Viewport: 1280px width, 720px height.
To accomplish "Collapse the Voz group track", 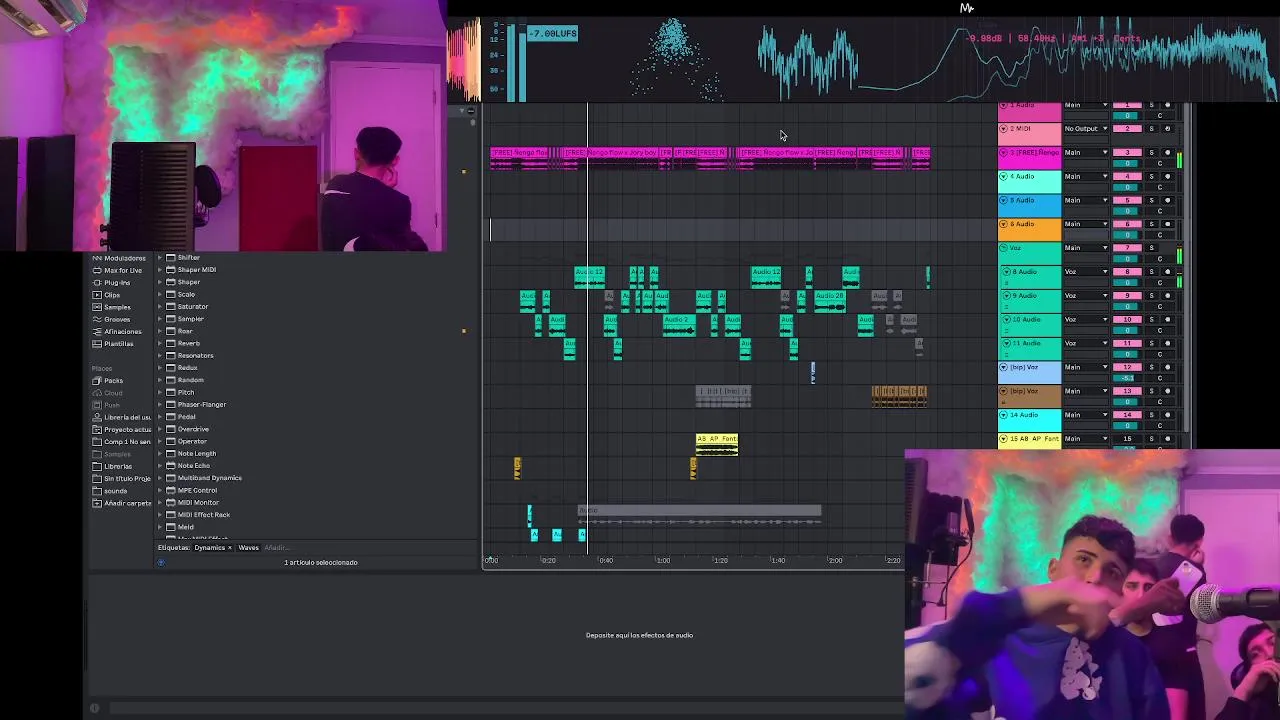I will click(x=1003, y=248).
